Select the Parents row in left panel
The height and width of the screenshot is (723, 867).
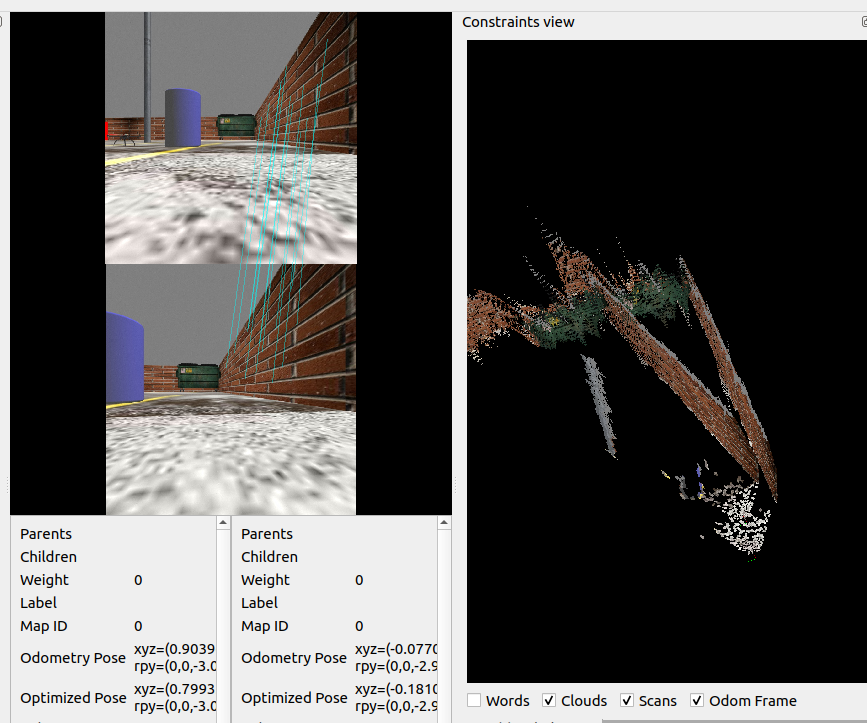click(46, 534)
